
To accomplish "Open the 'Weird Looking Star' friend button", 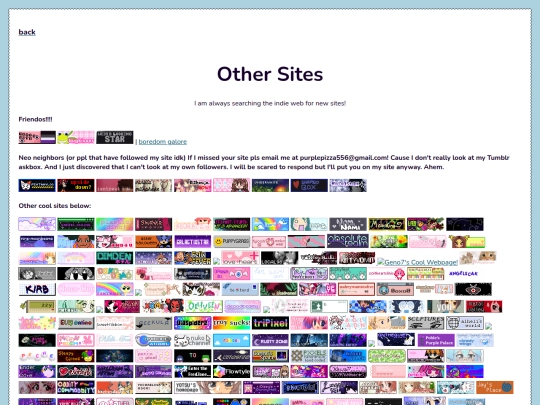I will point(115,137).
